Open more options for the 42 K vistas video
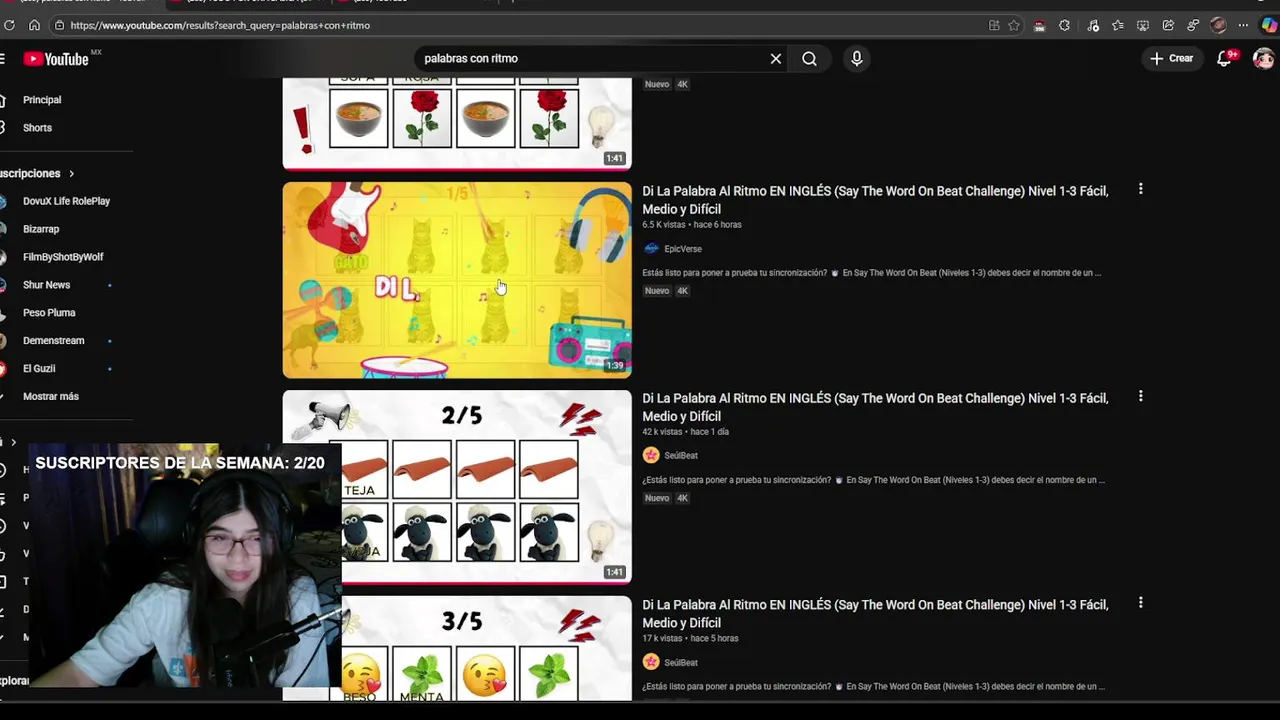Viewport: 1280px width, 720px height. click(1140, 396)
